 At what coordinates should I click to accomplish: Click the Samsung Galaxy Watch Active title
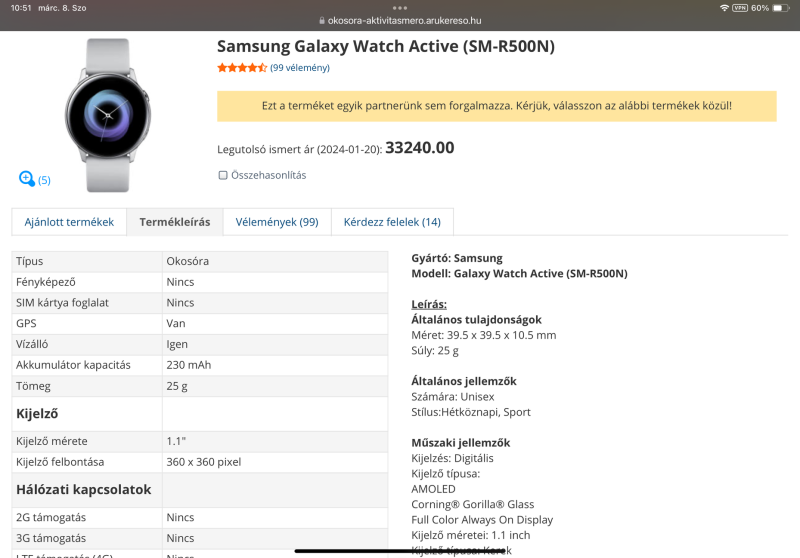[385, 46]
